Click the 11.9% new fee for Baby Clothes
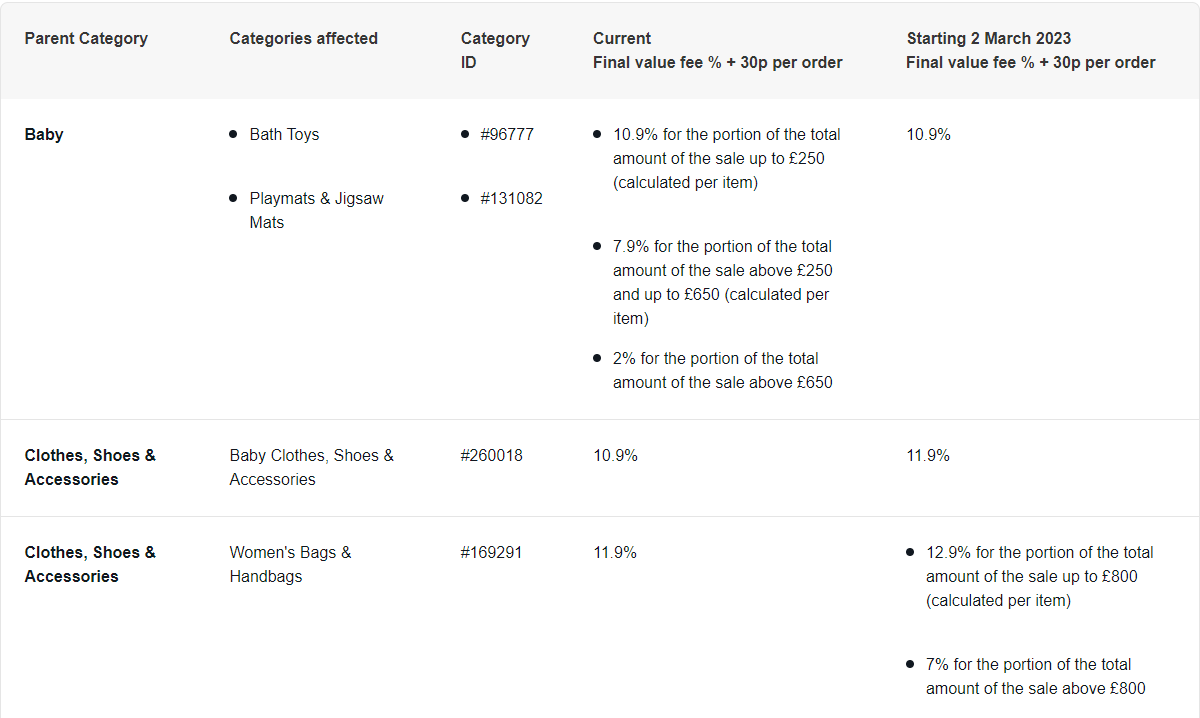 coord(928,456)
